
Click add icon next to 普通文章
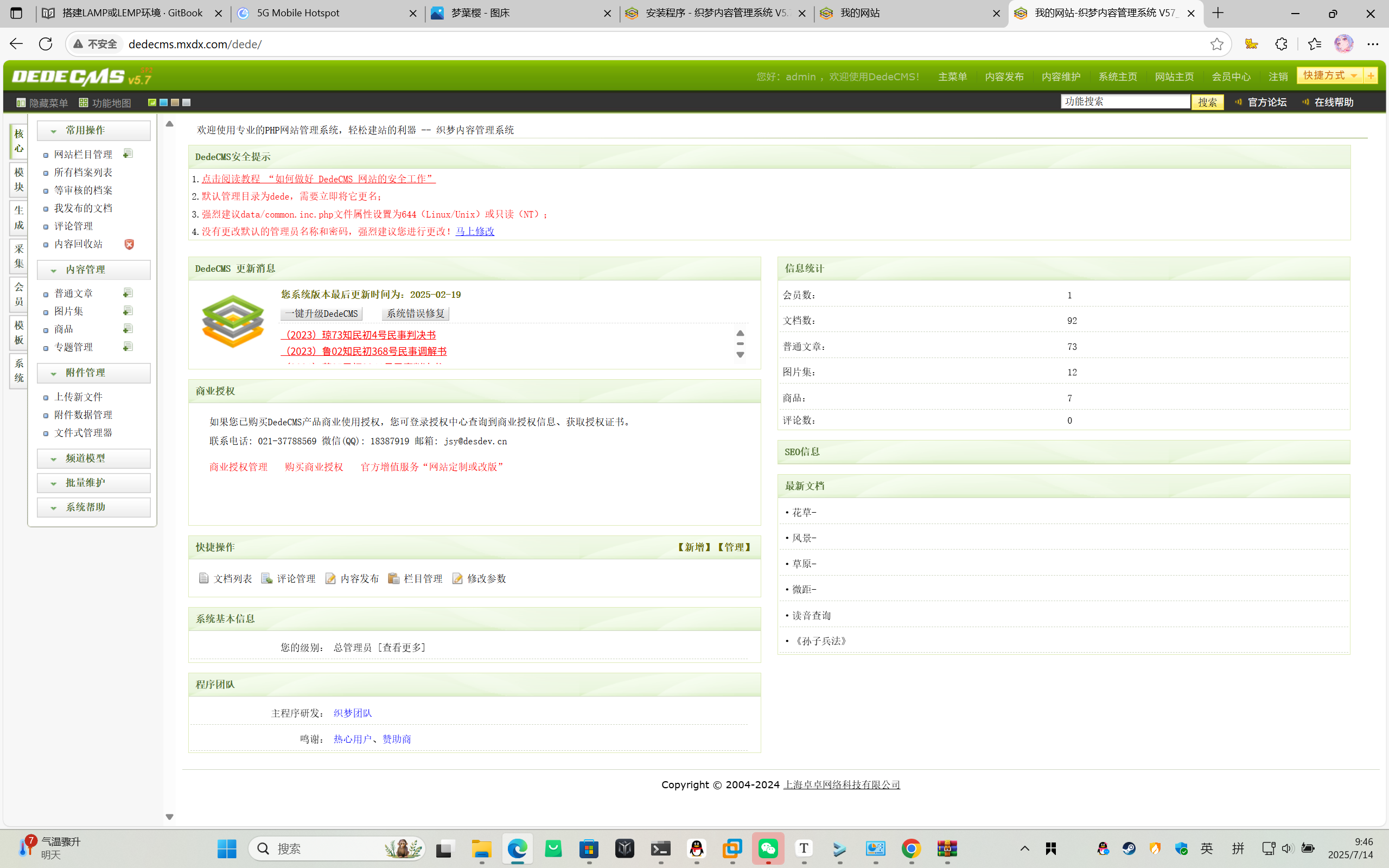tap(128, 293)
